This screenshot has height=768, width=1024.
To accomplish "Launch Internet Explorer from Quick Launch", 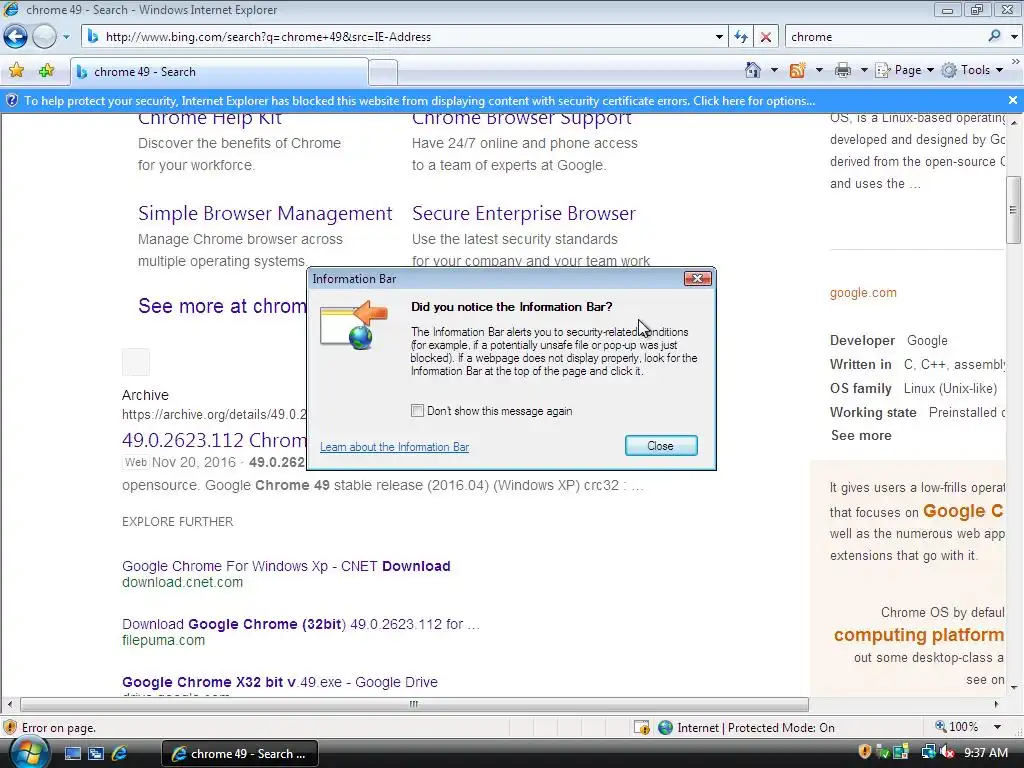I will coord(120,754).
